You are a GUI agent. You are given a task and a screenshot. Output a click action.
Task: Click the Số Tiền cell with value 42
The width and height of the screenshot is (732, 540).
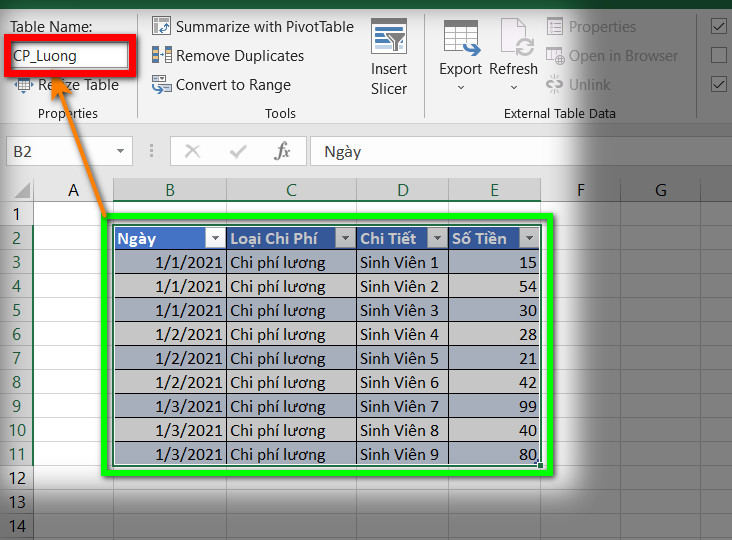pyautogui.click(x=494, y=382)
